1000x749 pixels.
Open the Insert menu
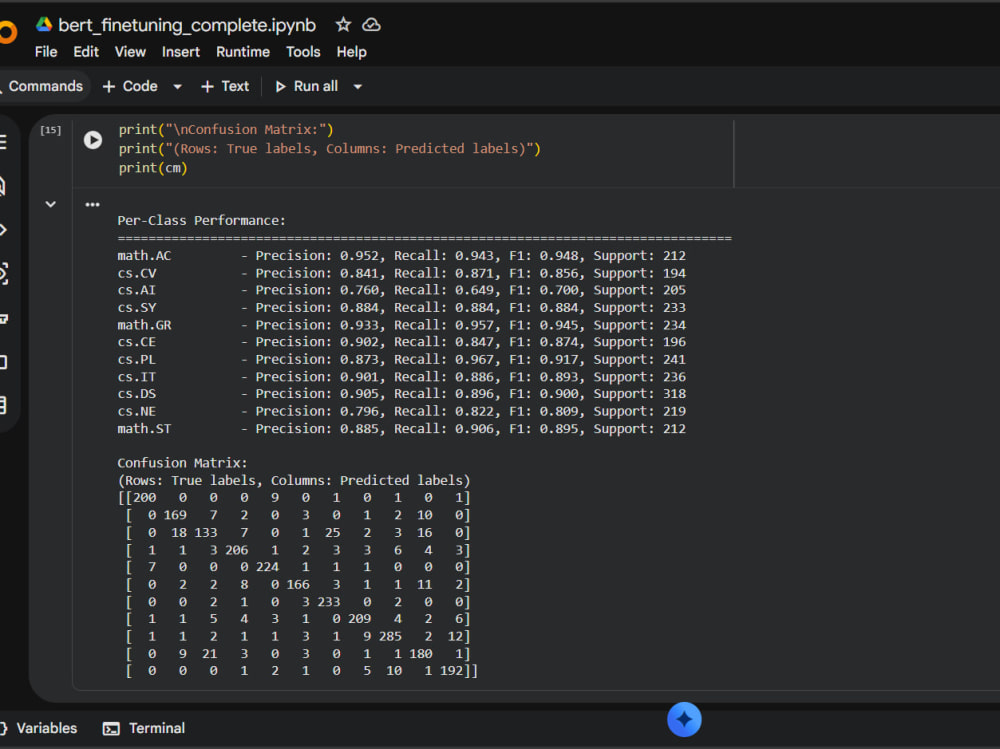coord(180,52)
